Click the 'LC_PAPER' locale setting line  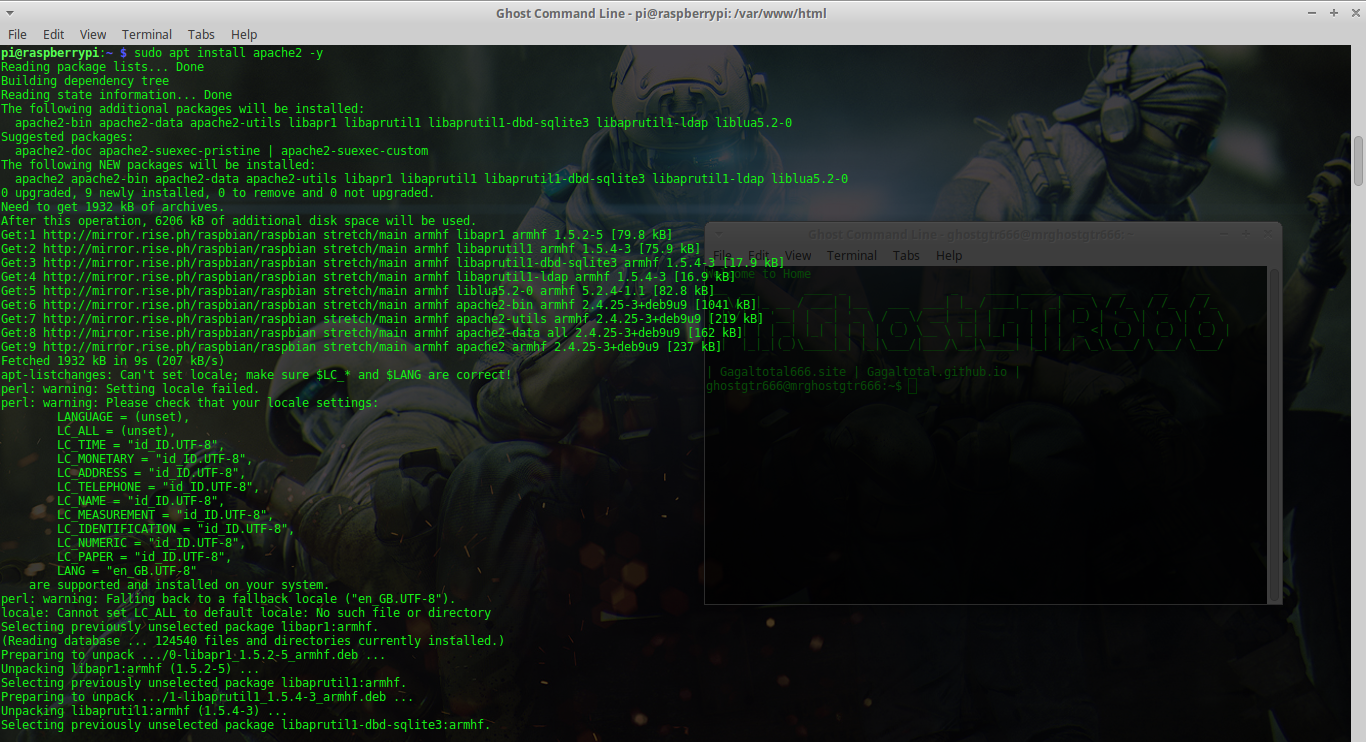click(x=144, y=557)
